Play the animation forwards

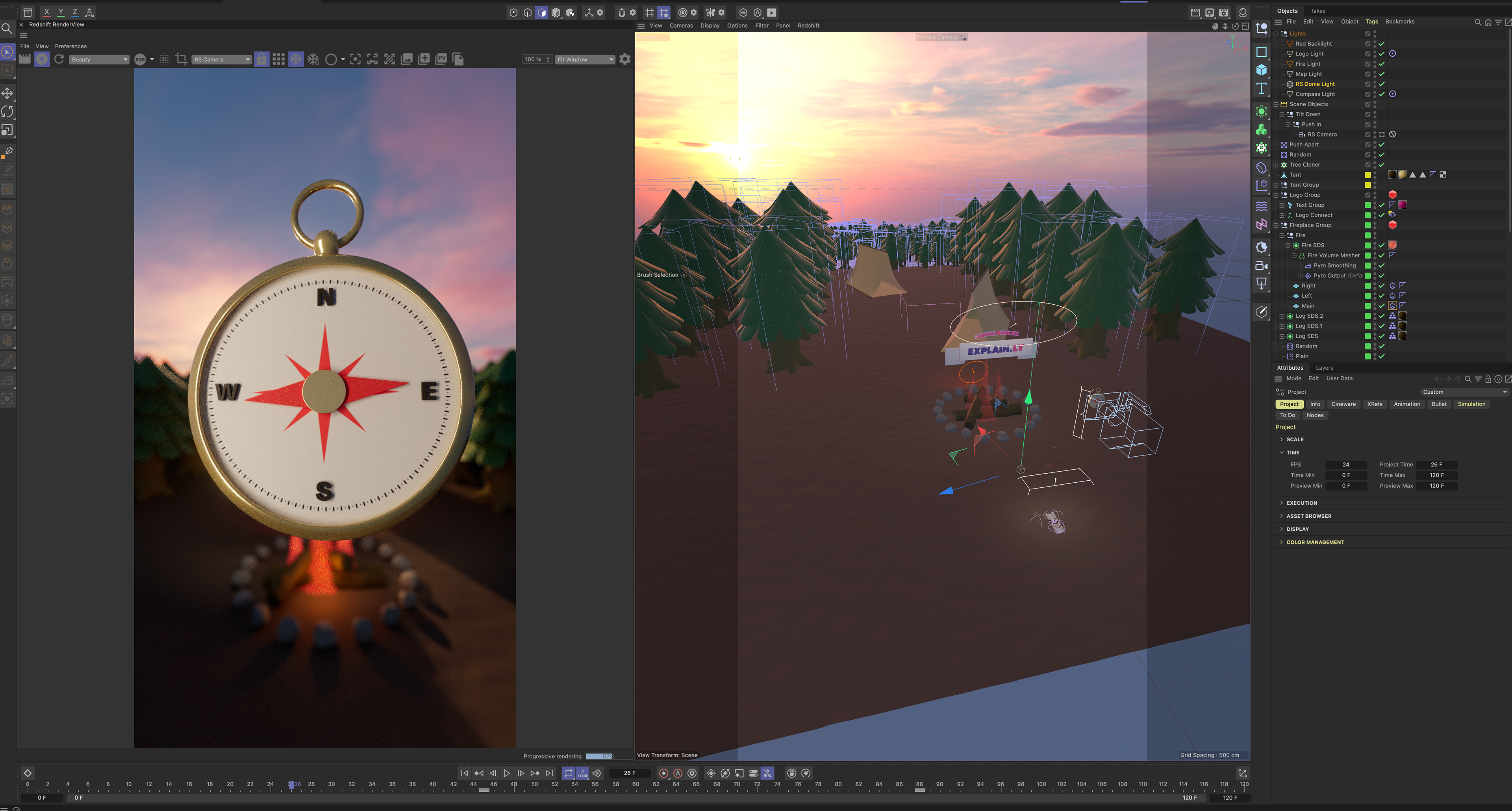pyautogui.click(x=506, y=774)
